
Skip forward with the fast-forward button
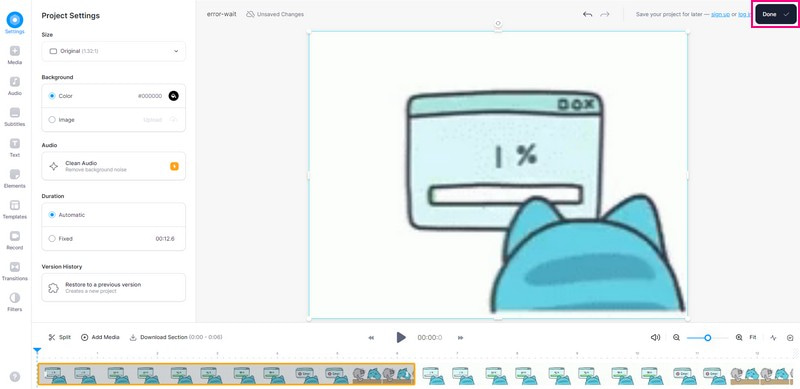460,337
